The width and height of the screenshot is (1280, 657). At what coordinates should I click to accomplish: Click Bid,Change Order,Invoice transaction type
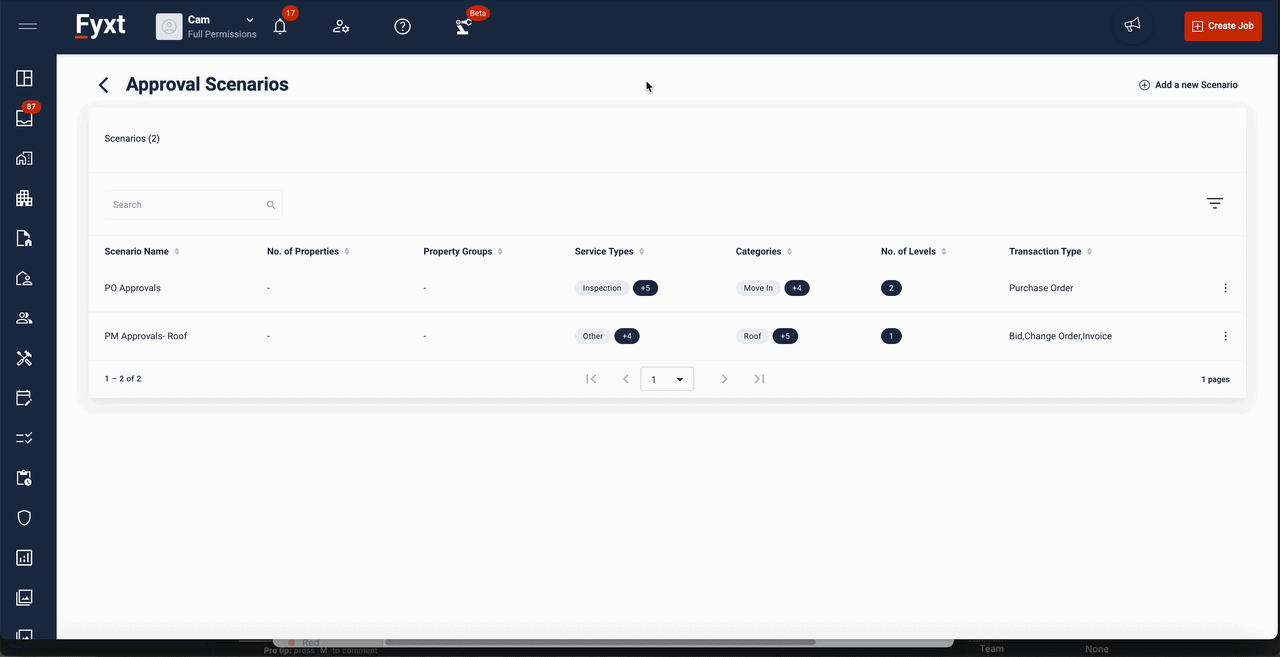tap(1060, 336)
